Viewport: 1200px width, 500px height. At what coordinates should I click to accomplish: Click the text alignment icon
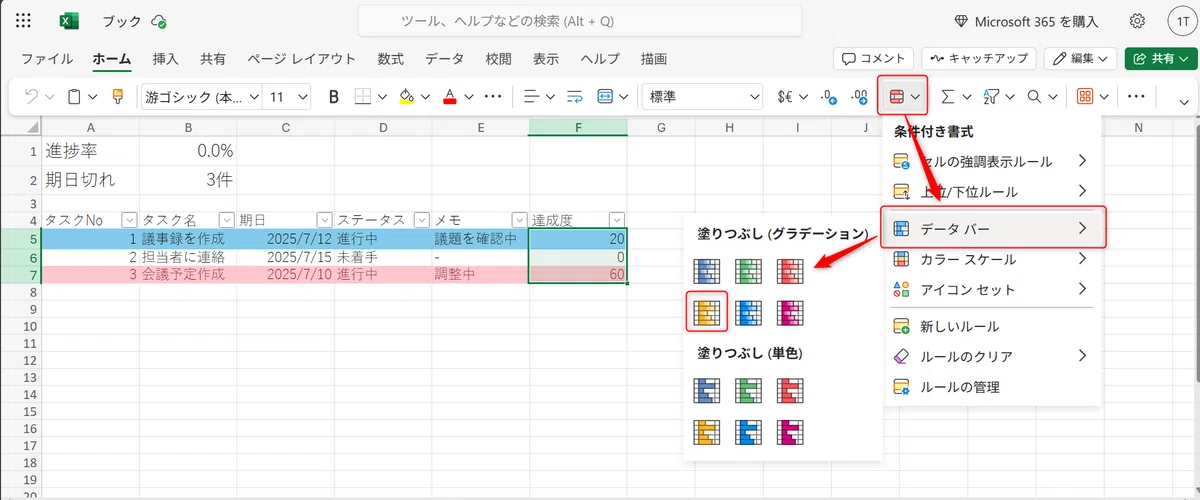click(532, 97)
